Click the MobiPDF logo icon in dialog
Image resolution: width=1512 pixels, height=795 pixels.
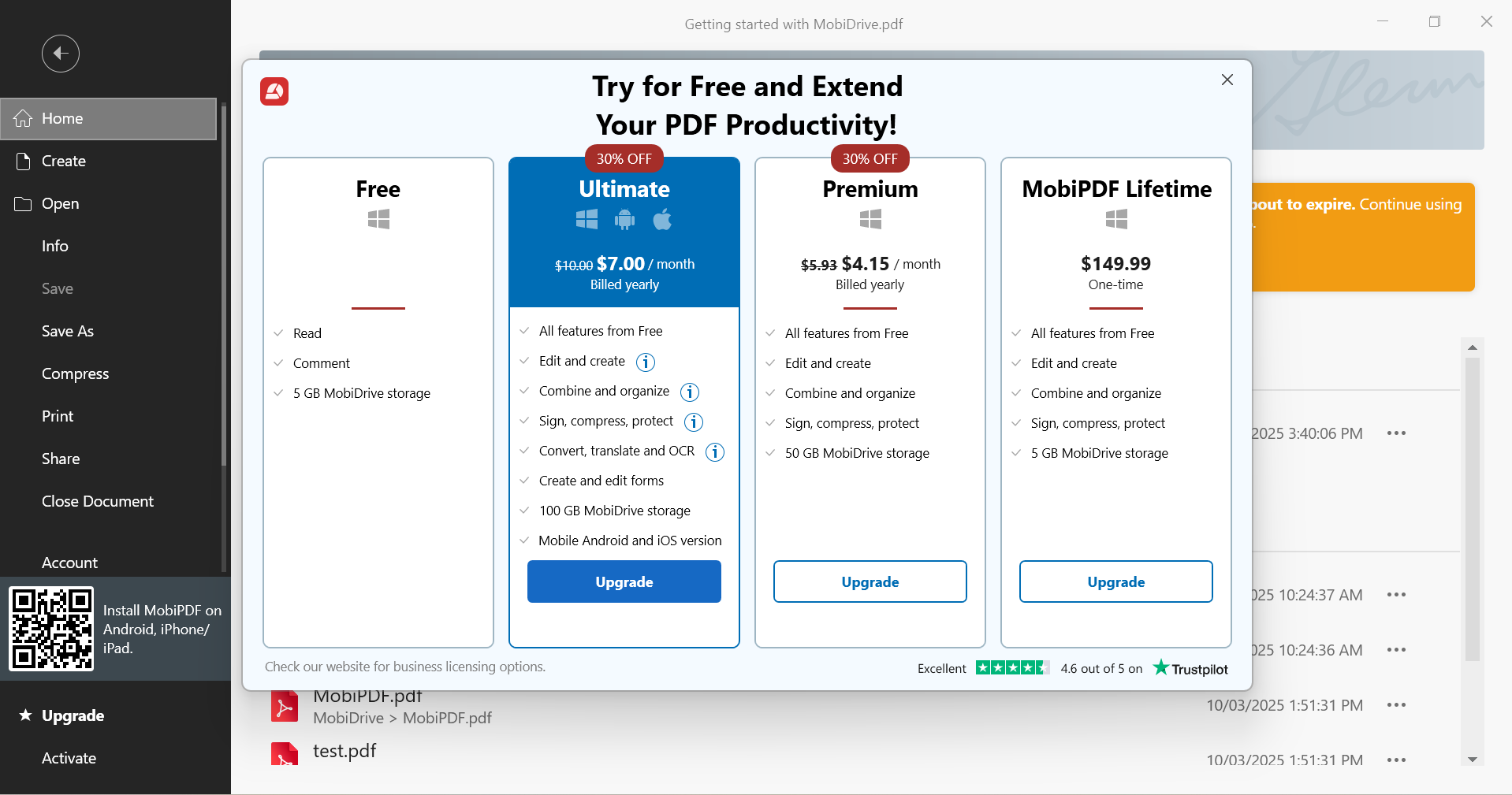click(x=274, y=91)
